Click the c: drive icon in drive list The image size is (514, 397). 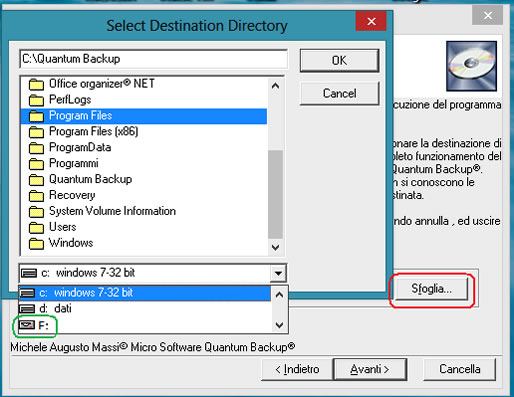[27, 293]
